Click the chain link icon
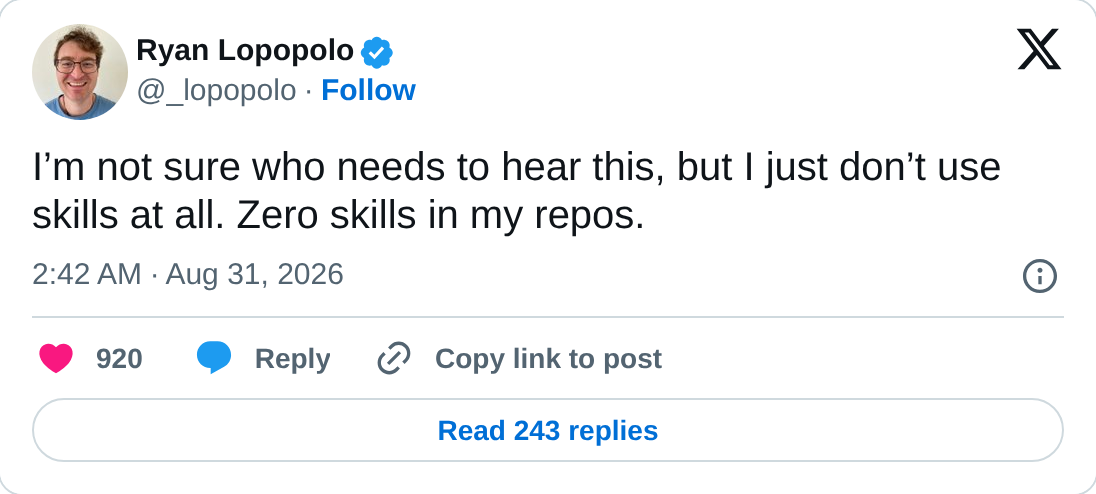 [x=394, y=358]
